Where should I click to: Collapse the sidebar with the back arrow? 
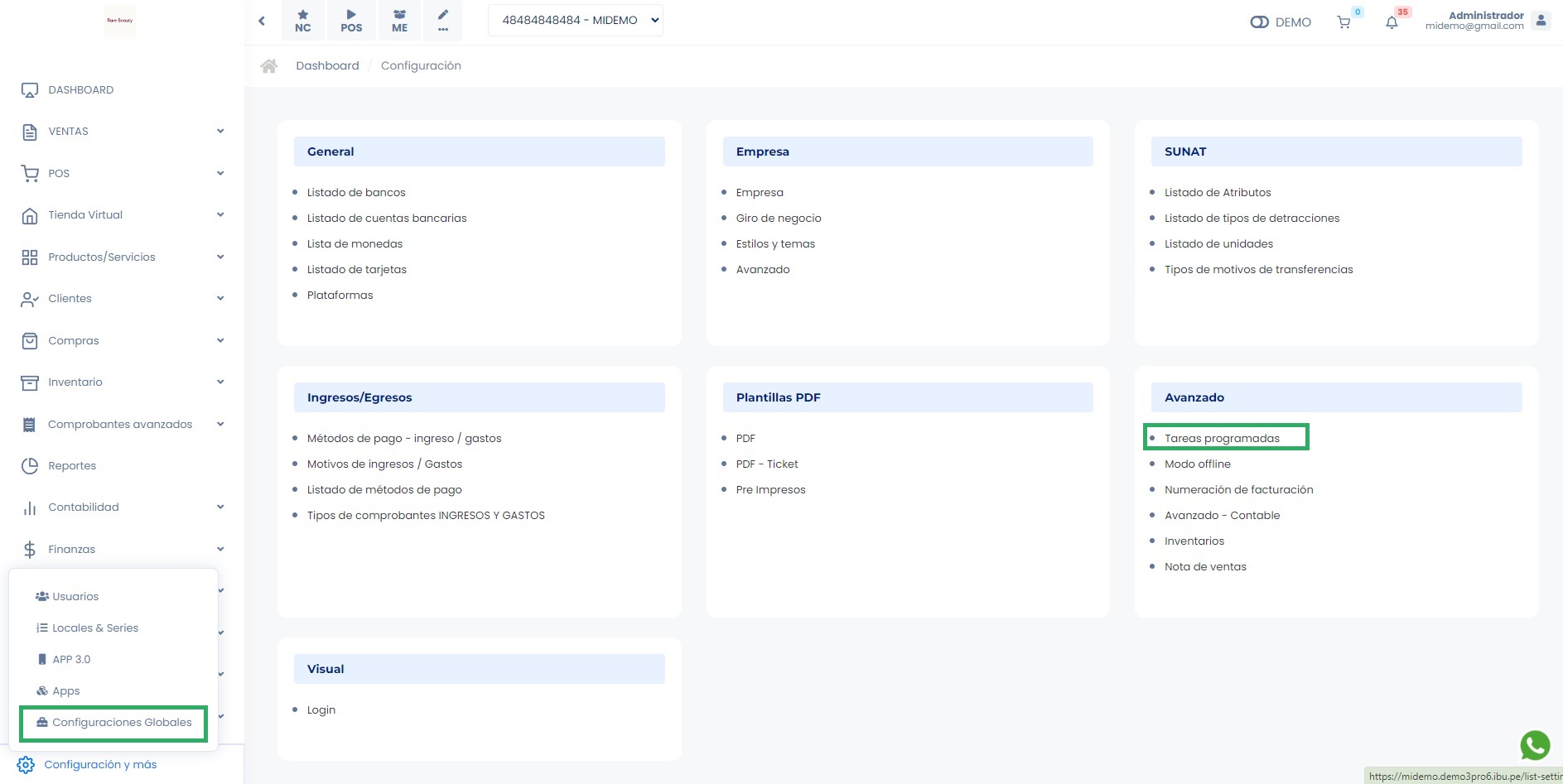click(x=262, y=21)
